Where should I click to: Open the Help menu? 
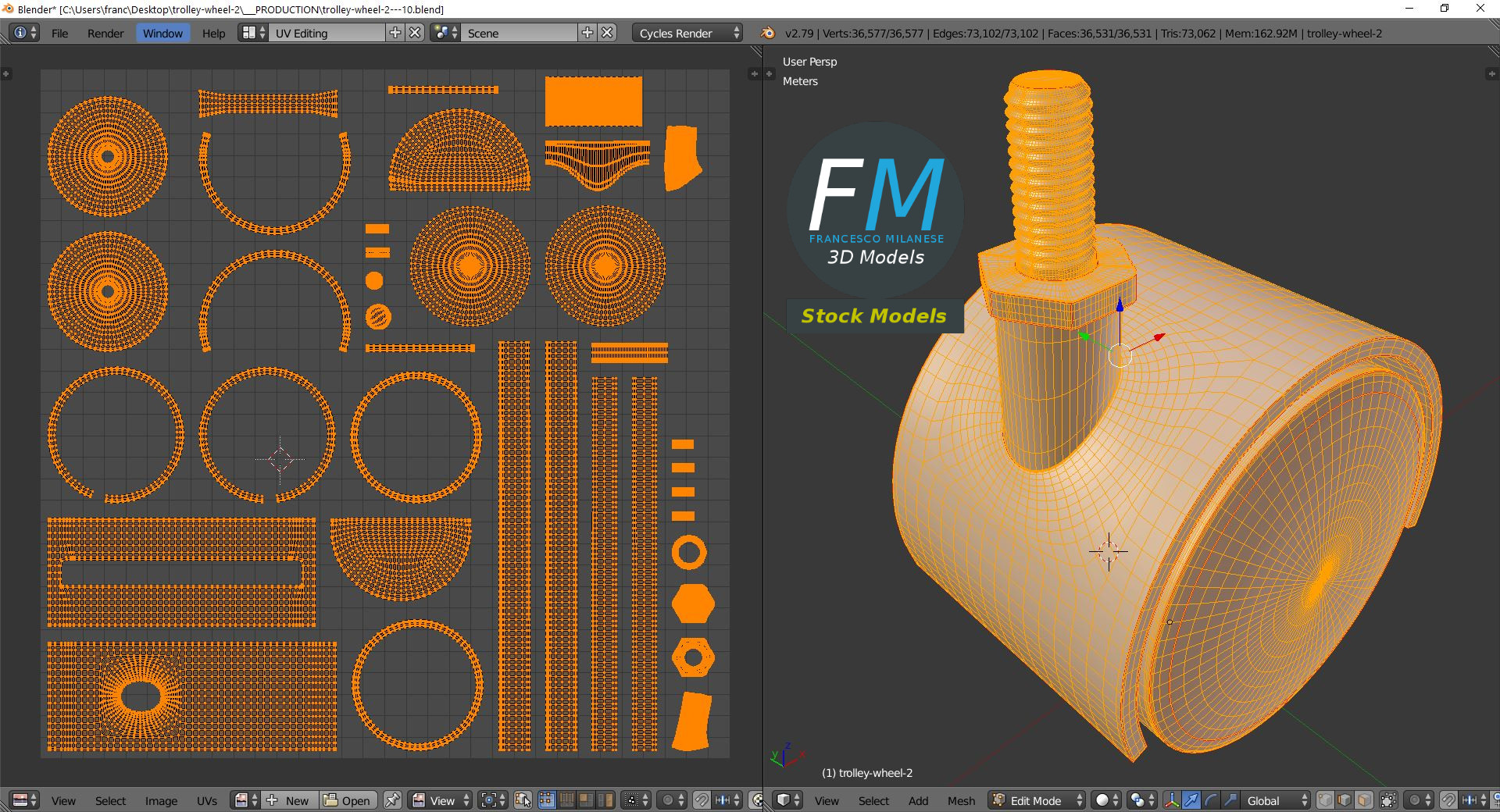coord(213,33)
